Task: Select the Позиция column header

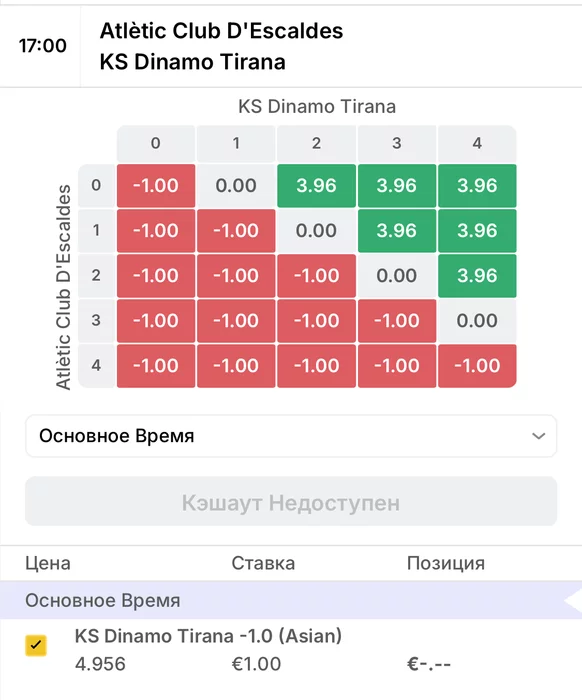Action: click(445, 563)
